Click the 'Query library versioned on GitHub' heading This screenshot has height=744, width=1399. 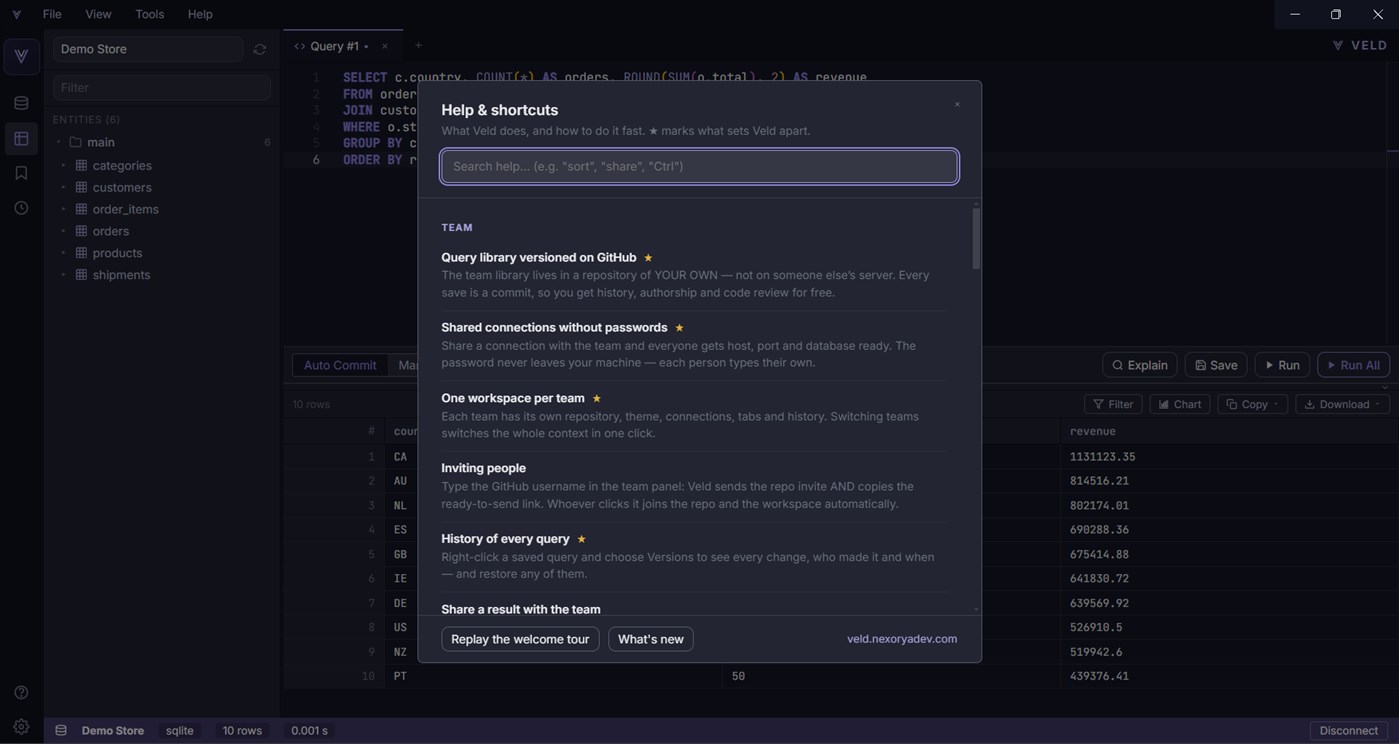tap(539, 257)
